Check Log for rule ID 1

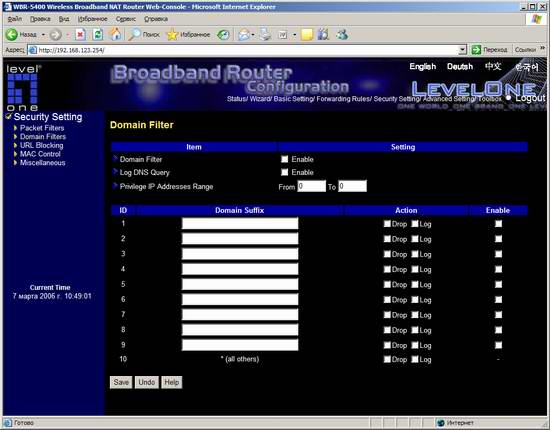[x=415, y=224]
